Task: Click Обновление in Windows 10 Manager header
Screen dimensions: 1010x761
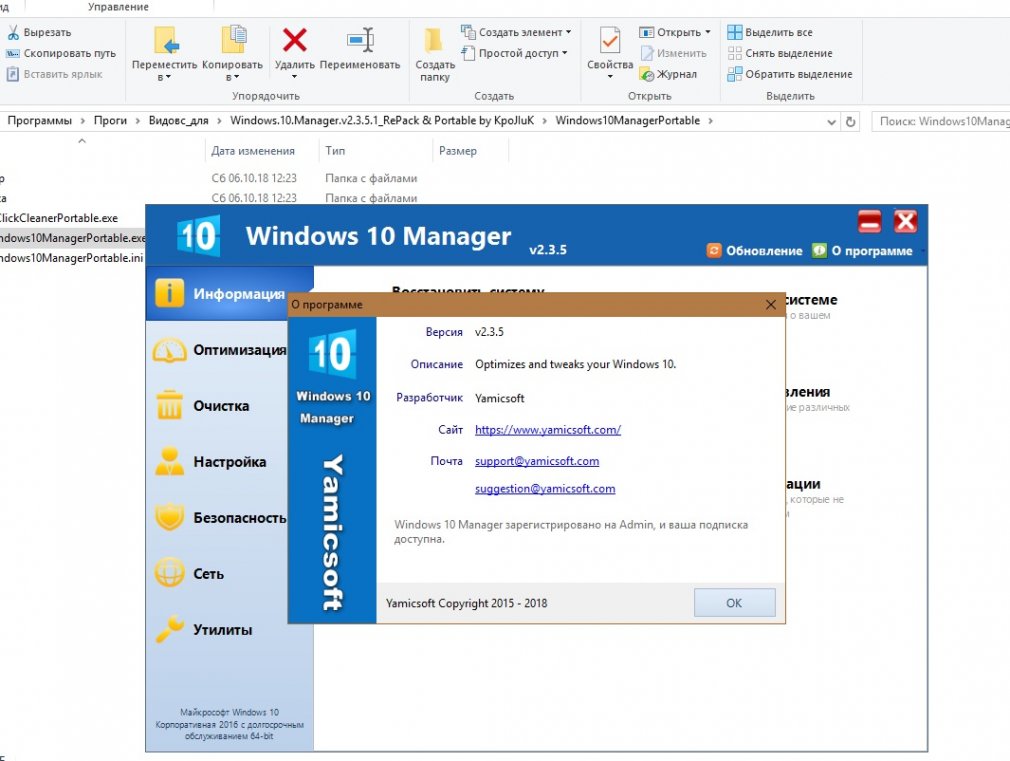Action: 754,251
